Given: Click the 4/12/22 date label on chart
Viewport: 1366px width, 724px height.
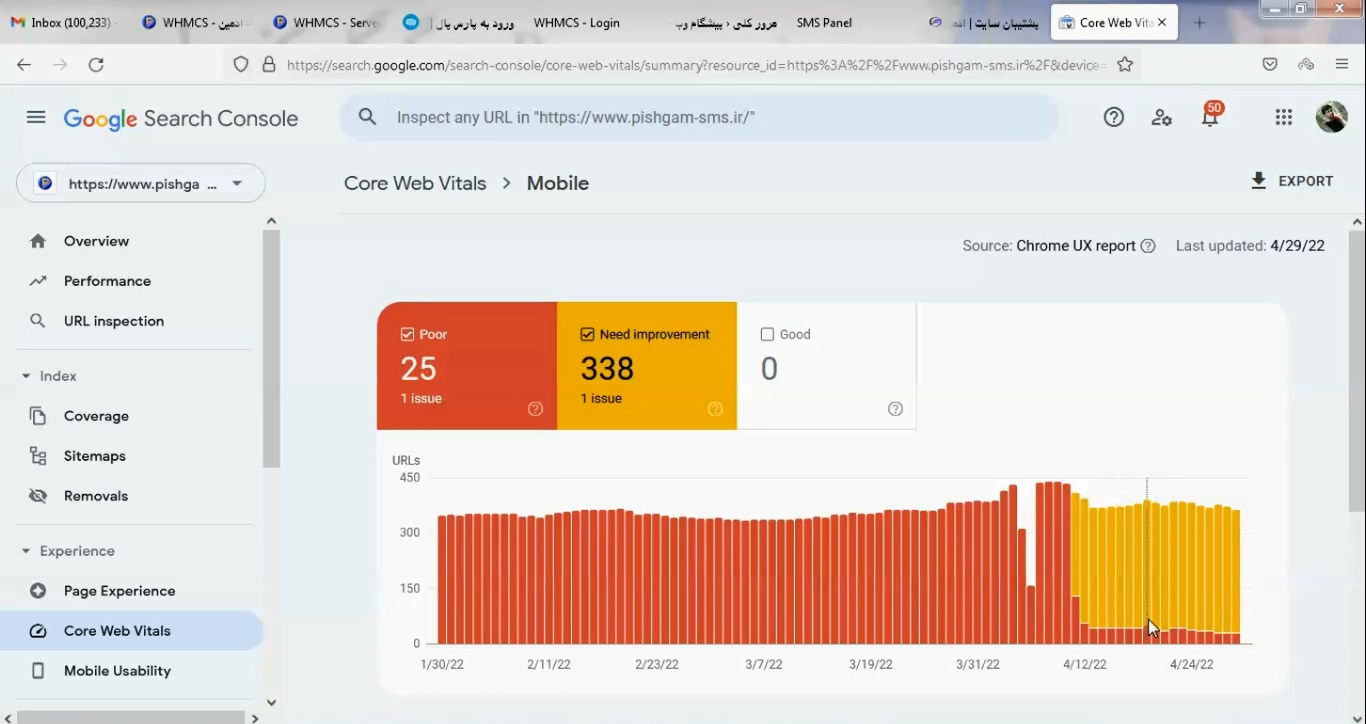Looking at the screenshot, I should (1085, 664).
